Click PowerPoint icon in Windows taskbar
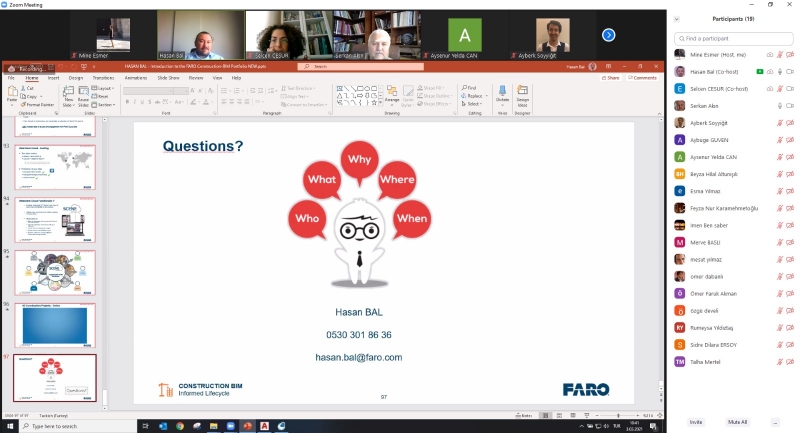 [x=247, y=426]
